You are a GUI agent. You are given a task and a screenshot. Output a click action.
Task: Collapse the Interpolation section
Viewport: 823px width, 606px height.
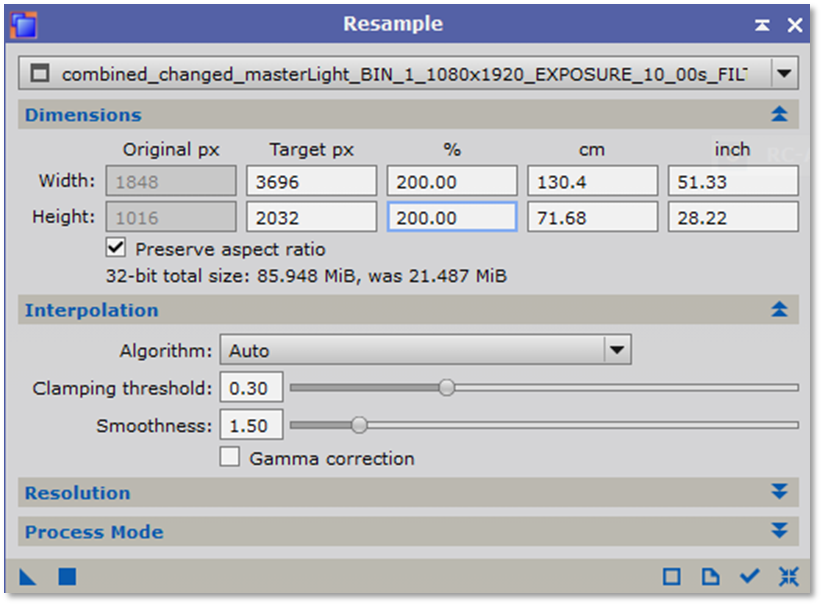pyautogui.click(x=780, y=310)
